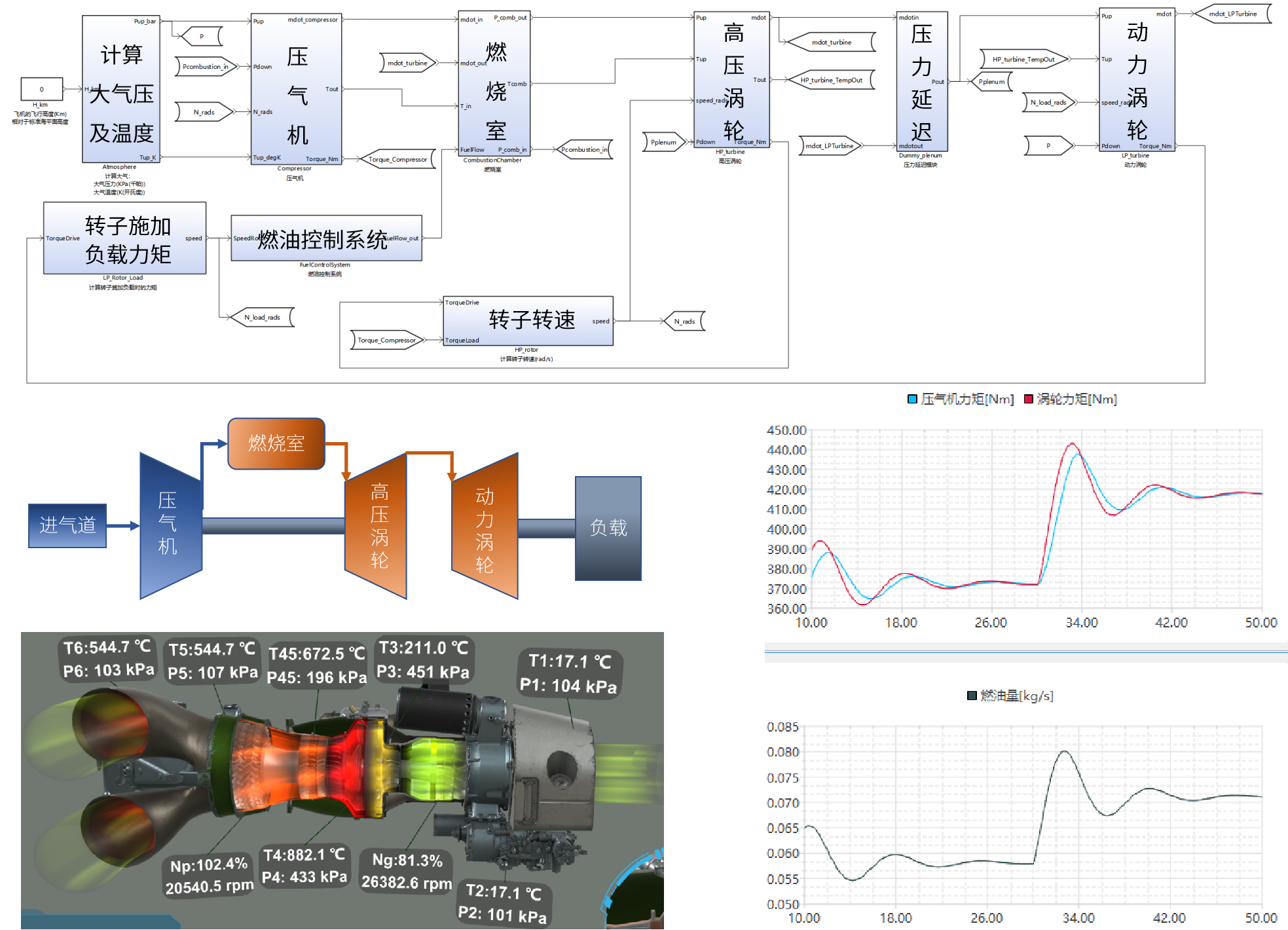Click the LP_Rotor_Load 转子施加负载力矩 block

click(x=125, y=238)
